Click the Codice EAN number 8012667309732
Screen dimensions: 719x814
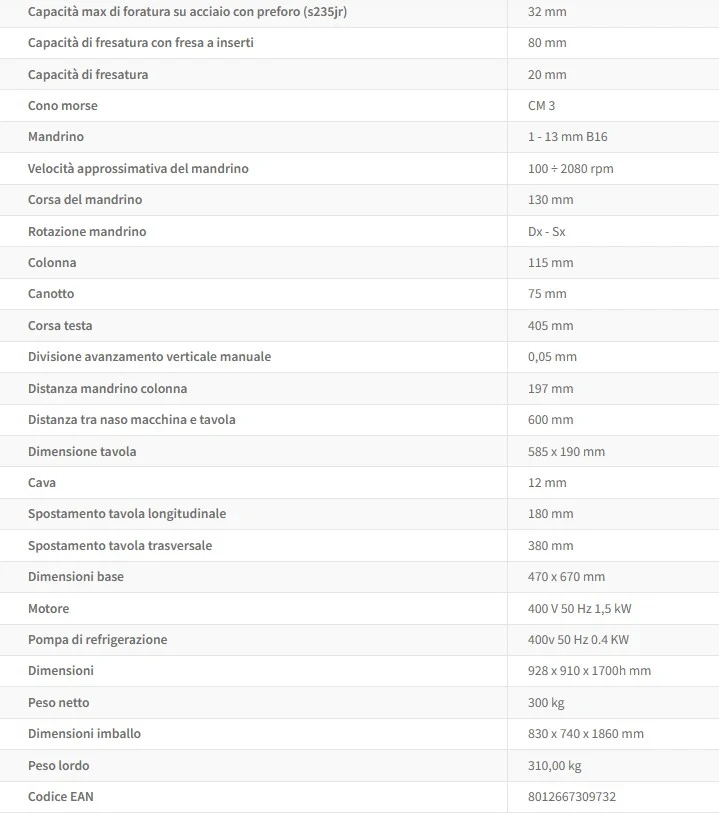tap(572, 796)
